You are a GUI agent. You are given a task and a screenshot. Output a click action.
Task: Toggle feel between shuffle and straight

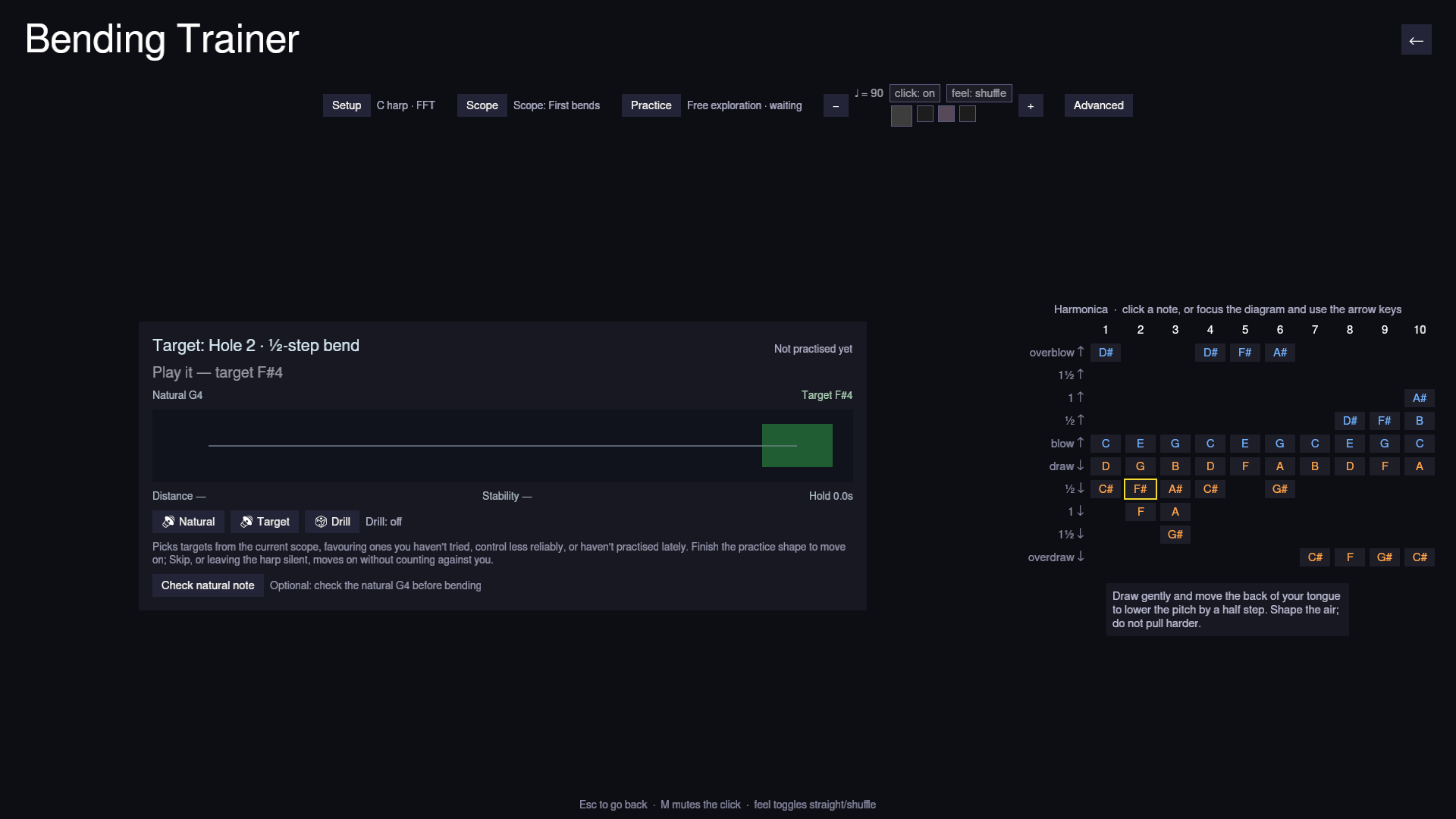979,93
